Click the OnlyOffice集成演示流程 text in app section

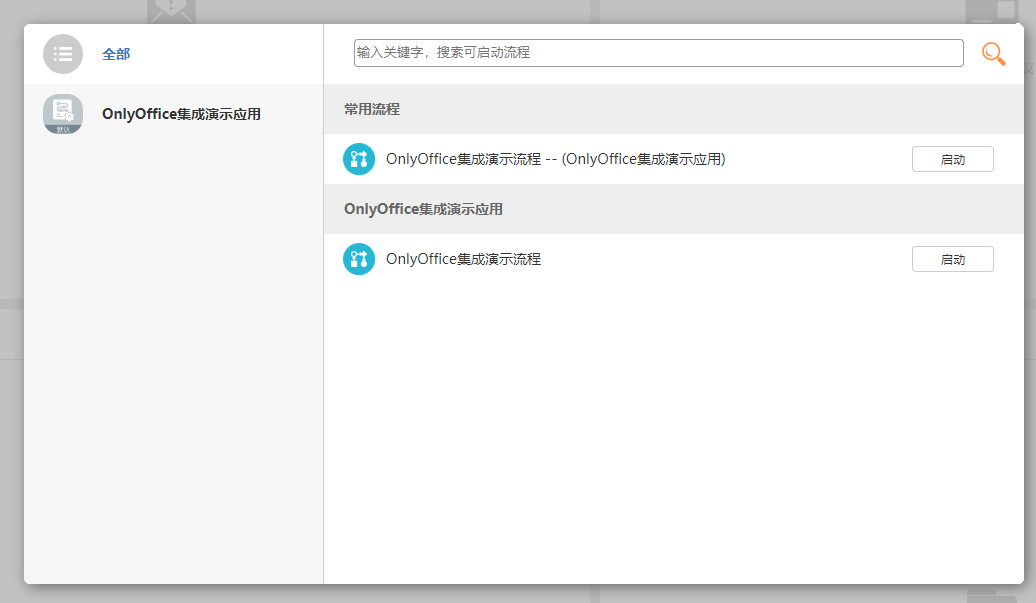click(x=463, y=259)
